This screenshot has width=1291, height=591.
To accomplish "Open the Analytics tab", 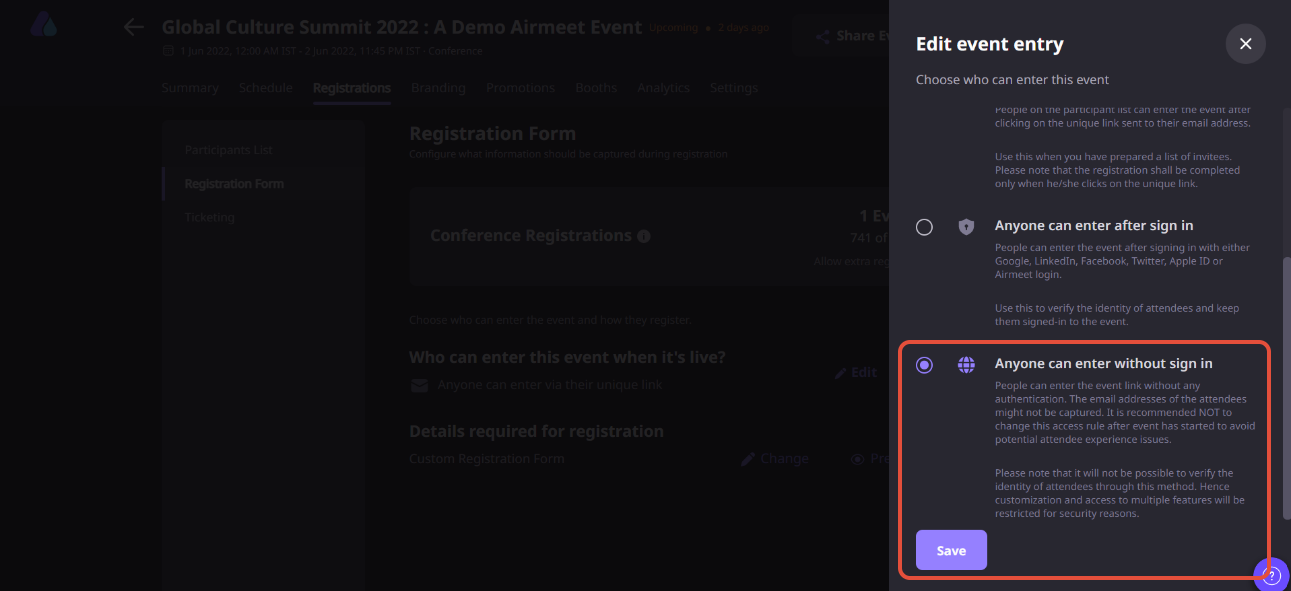I will pos(663,88).
